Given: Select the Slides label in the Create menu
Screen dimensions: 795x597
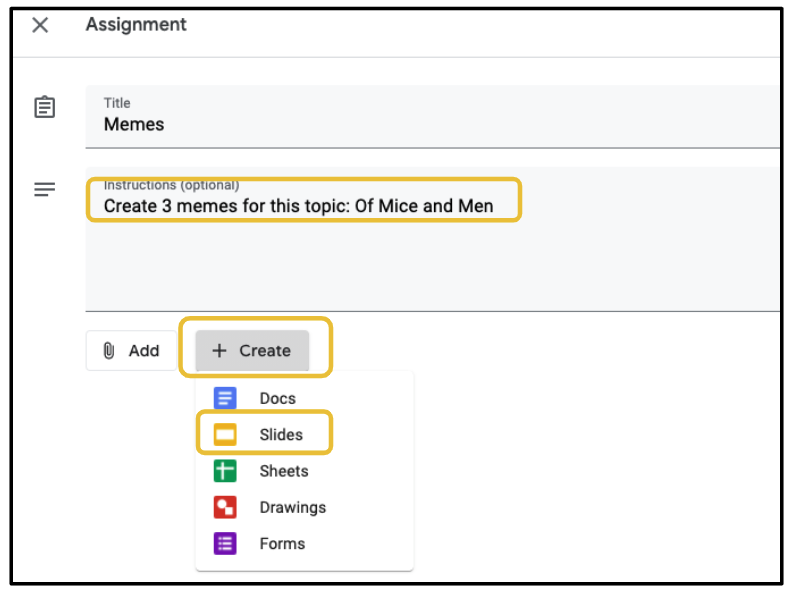Looking at the screenshot, I should pyautogui.click(x=281, y=435).
